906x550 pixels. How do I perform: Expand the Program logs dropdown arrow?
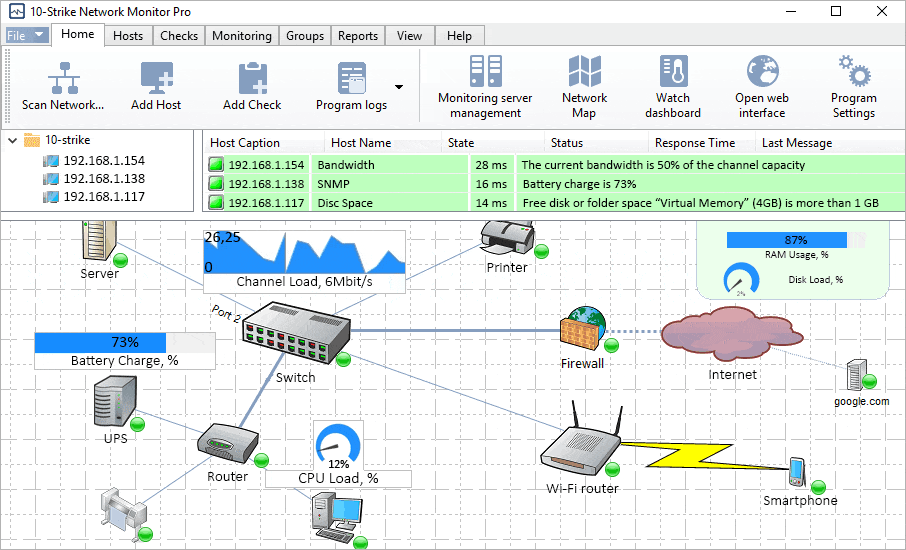[x=399, y=87]
